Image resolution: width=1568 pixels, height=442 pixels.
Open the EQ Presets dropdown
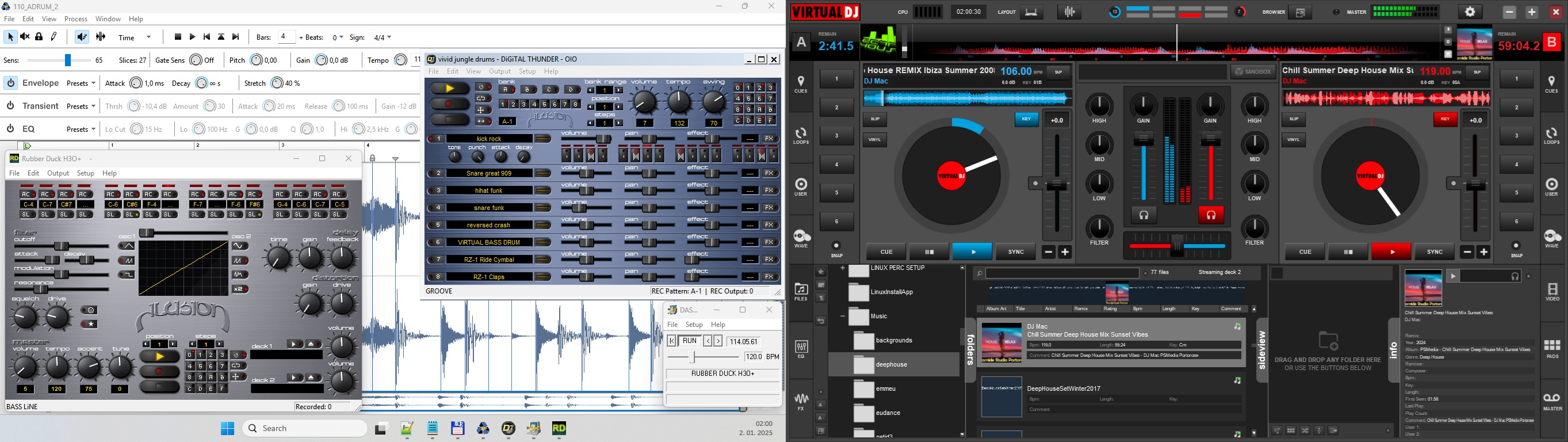[81, 129]
